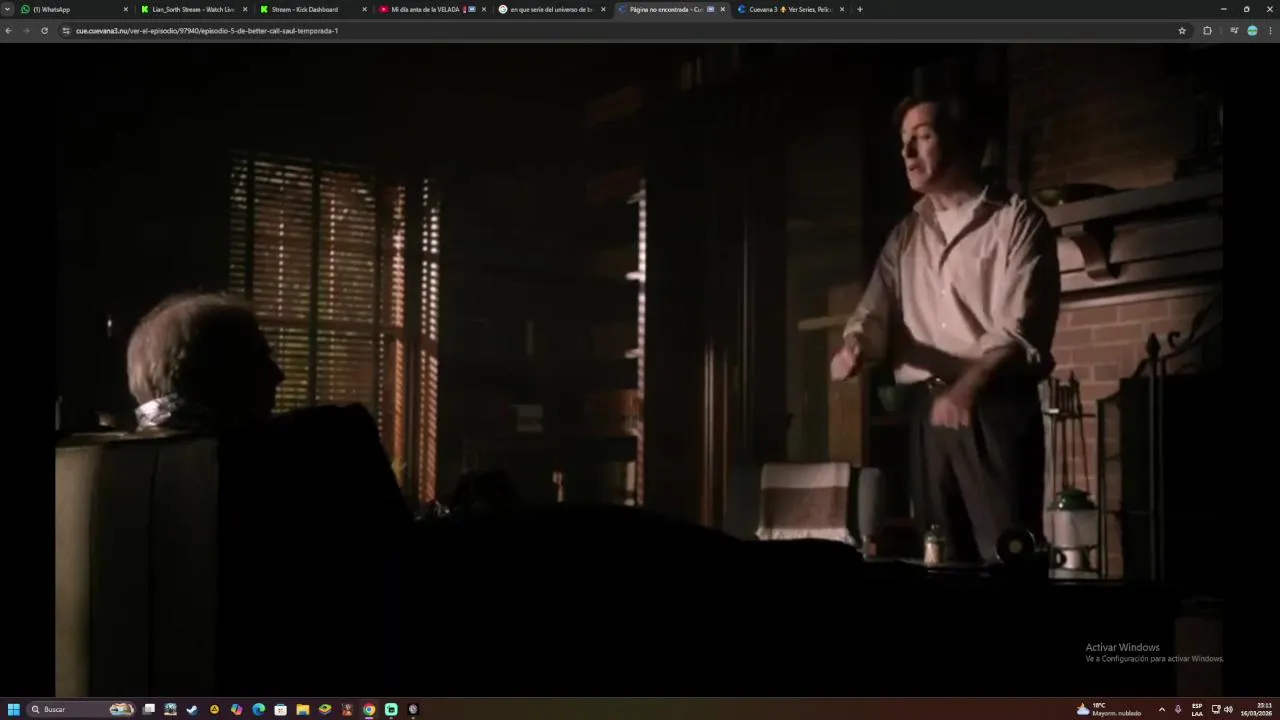
Task: Bookmark this page with the star
Action: 1182,31
